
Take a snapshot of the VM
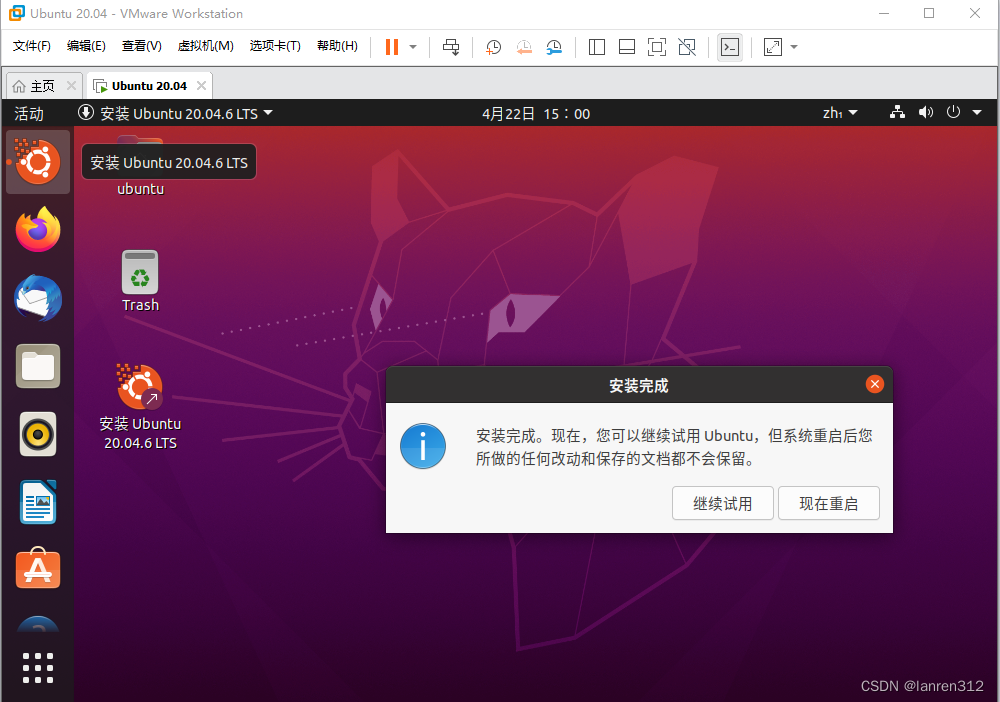493,47
